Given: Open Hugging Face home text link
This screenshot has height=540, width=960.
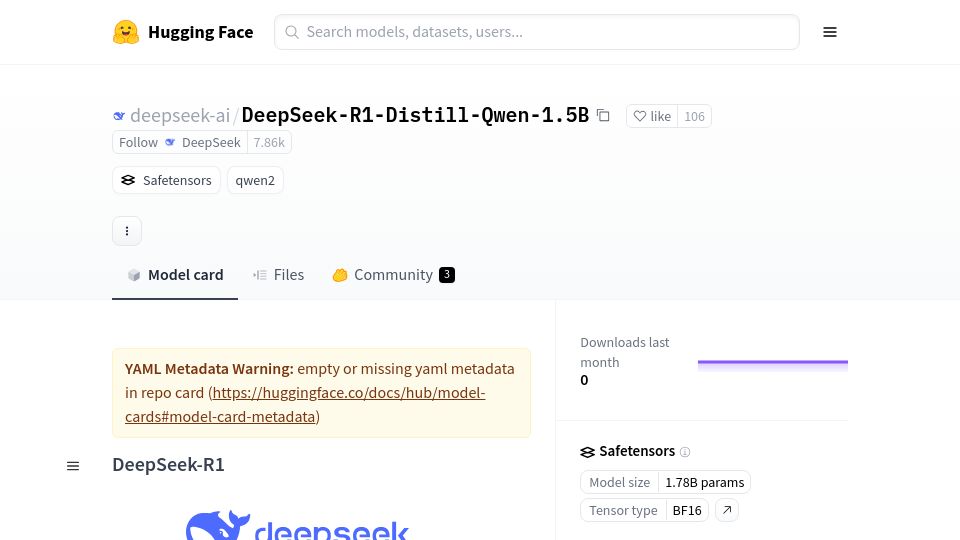Looking at the screenshot, I should tap(200, 32).
